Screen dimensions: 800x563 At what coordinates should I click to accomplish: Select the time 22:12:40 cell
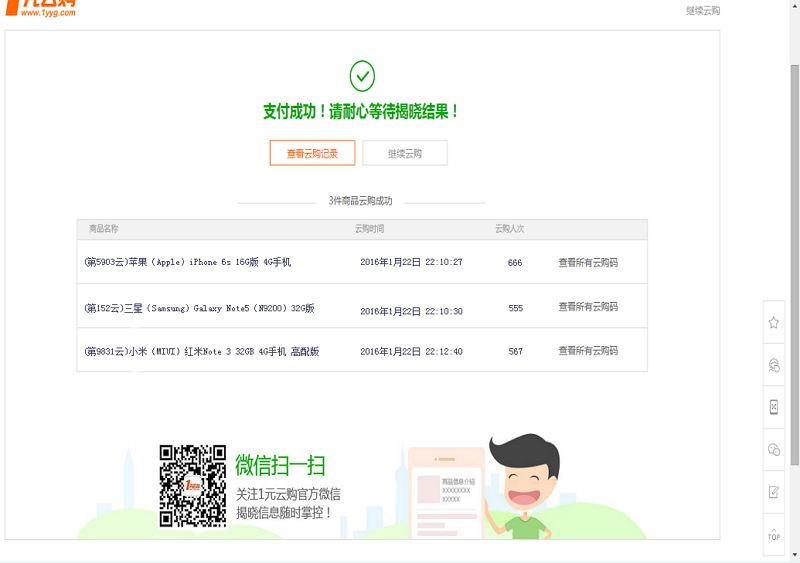[x=411, y=351]
